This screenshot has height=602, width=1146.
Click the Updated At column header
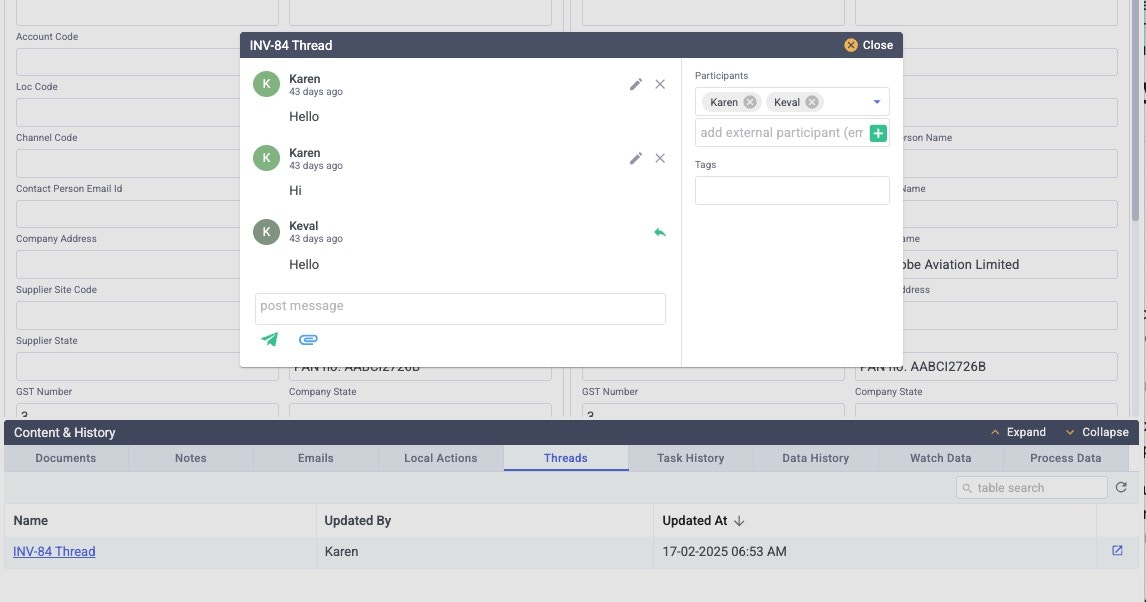875,521
